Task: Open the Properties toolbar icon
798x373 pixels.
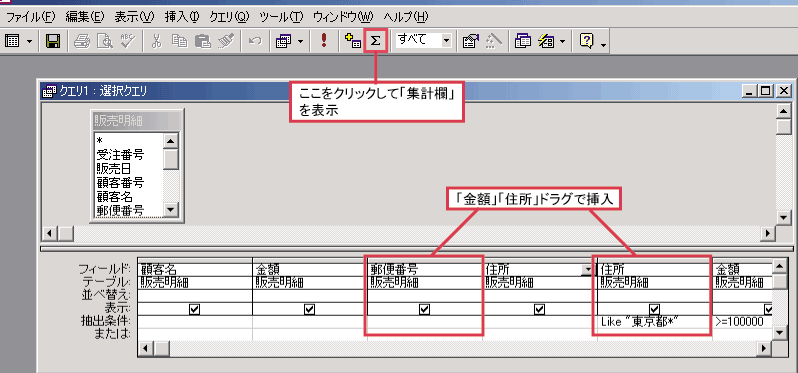Action: coord(470,41)
